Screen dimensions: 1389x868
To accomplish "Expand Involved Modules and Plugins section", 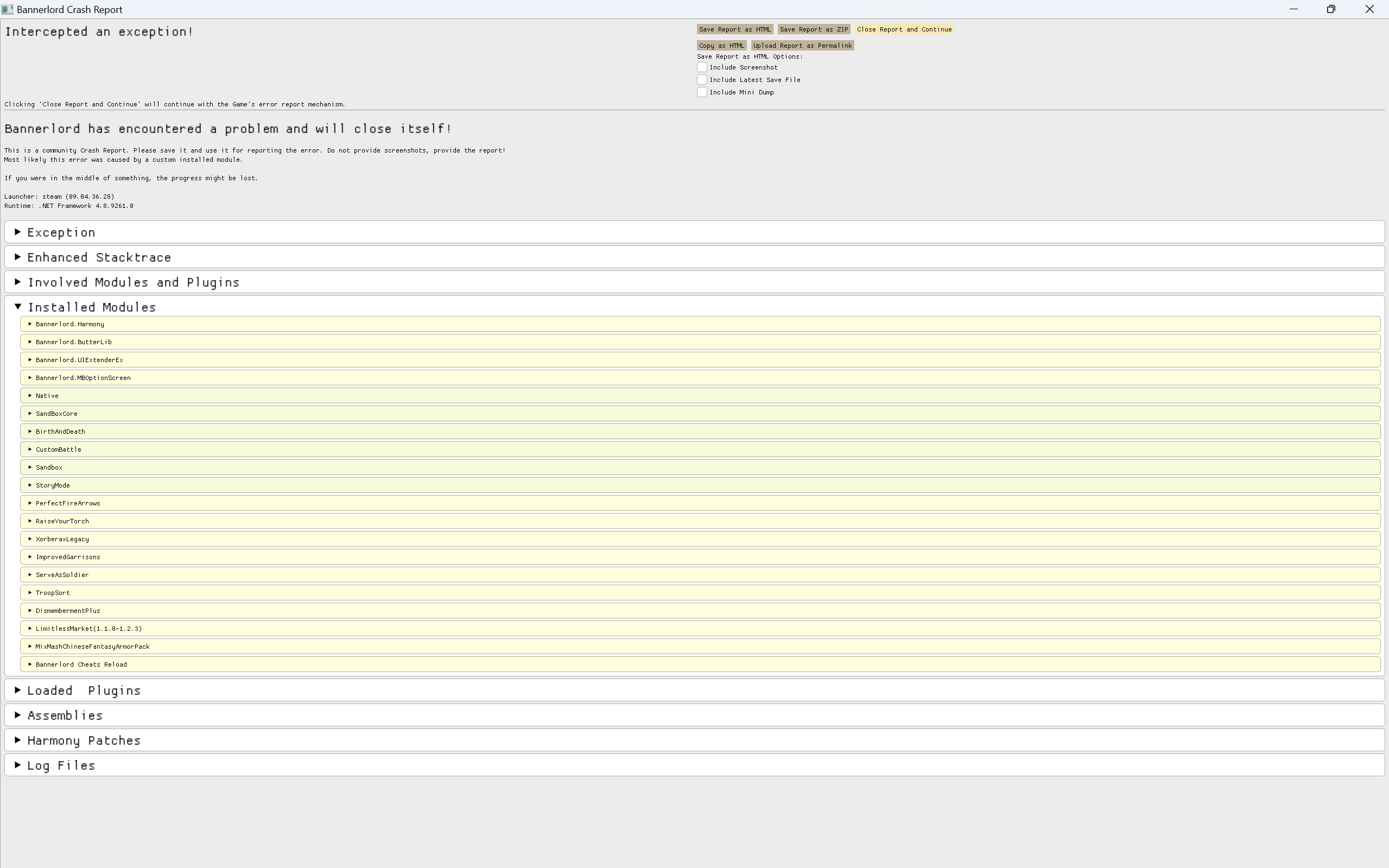I will click(x=695, y=282).
